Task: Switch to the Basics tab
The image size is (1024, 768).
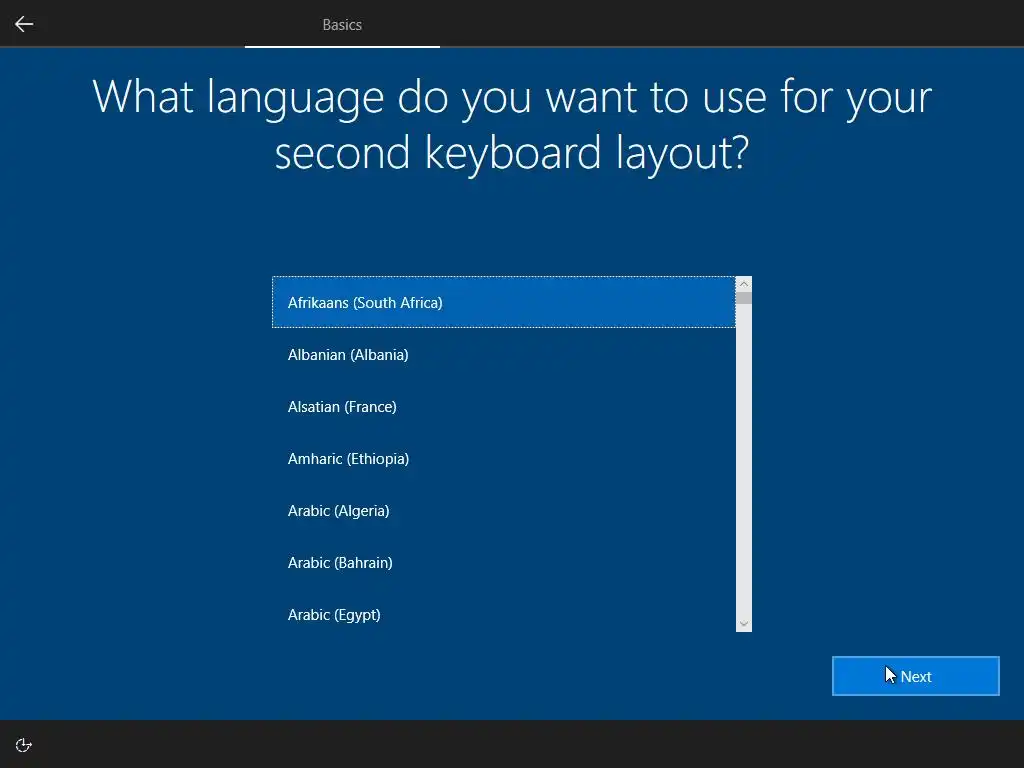Action: pyautogui.click(x=342, y=24)
